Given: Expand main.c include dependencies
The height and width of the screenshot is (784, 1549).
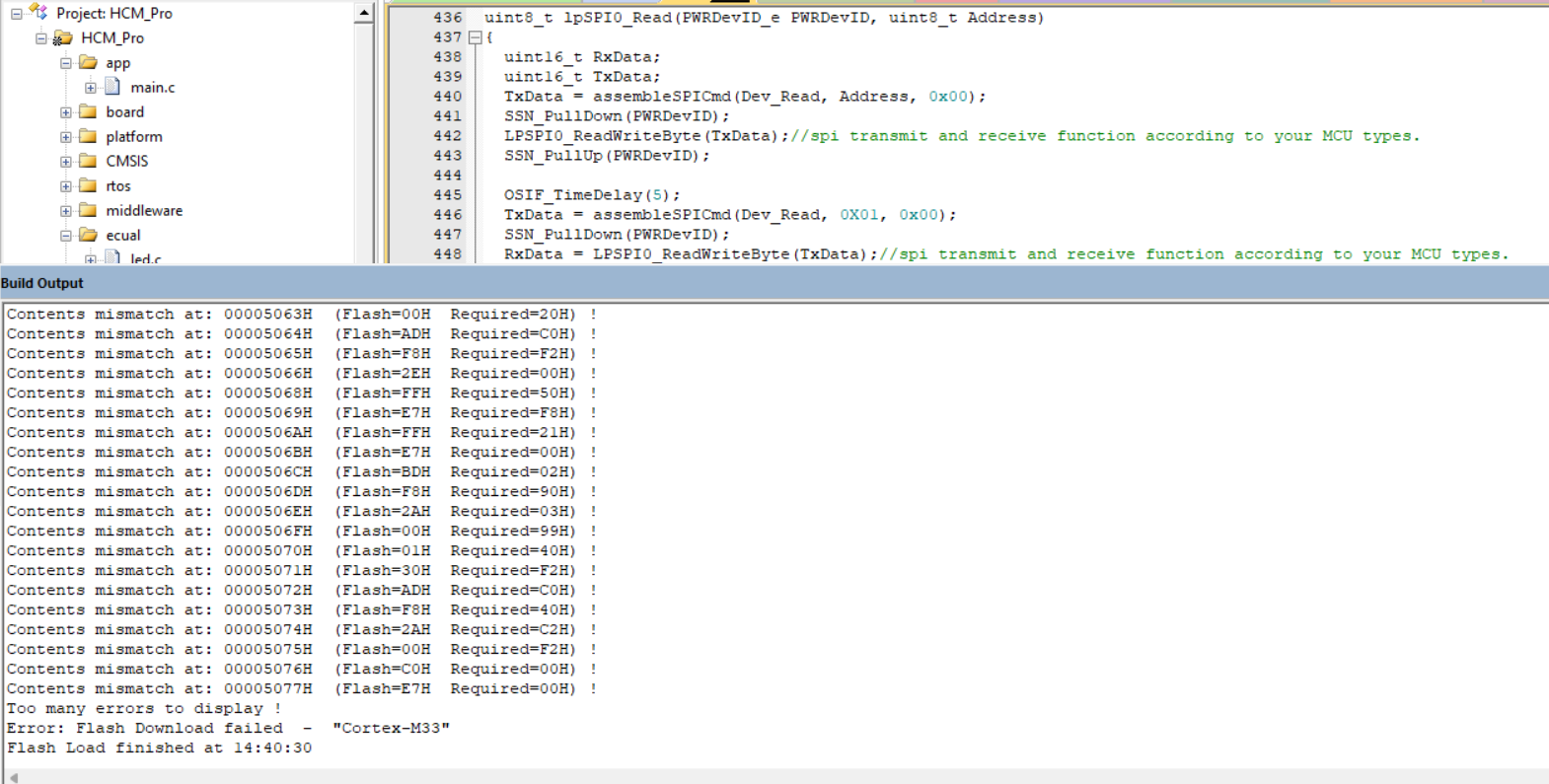Looking at the screenshot, I should pos(91,88).
